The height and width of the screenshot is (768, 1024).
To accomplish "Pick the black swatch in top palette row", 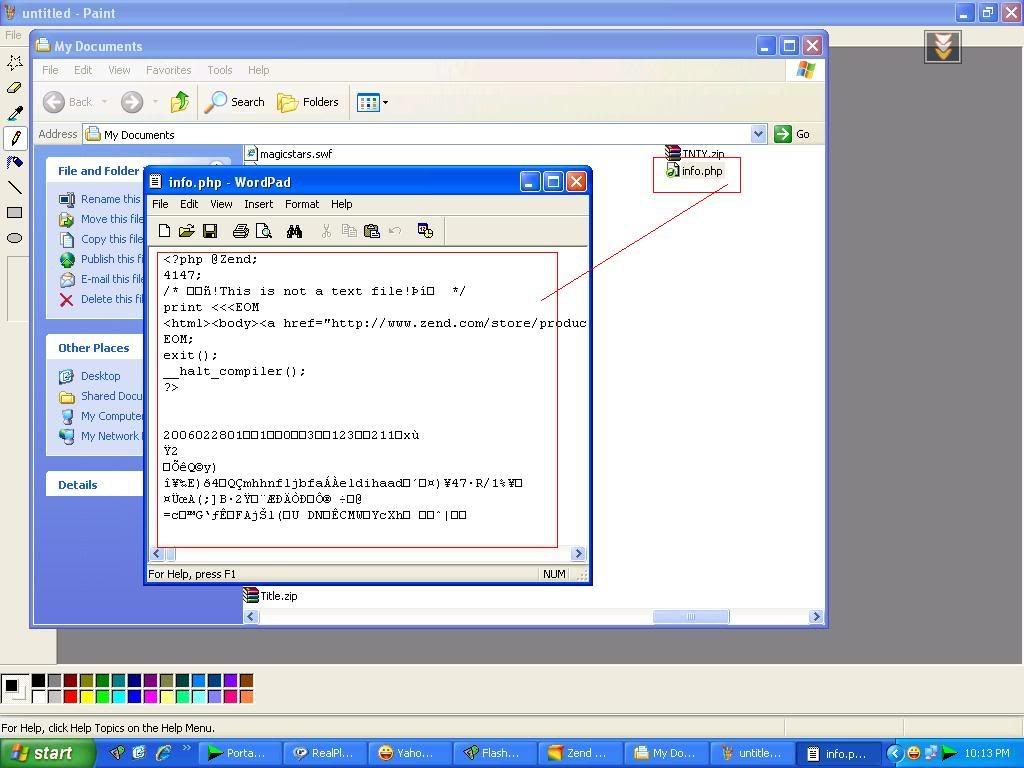I will pyautogui.click(x=39, y=681).
